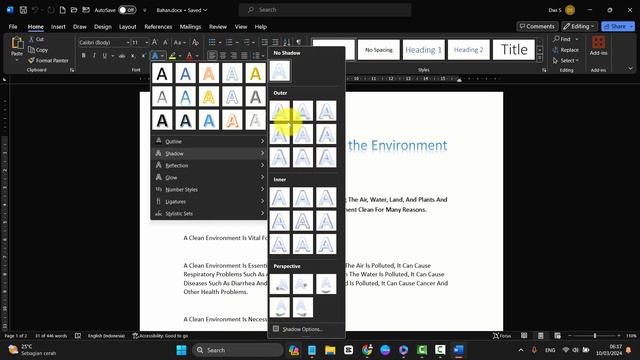This screenshot has width=640, height=360.
Task: Select first Perspective shadow preset
Action: click(x=280, y=284)
